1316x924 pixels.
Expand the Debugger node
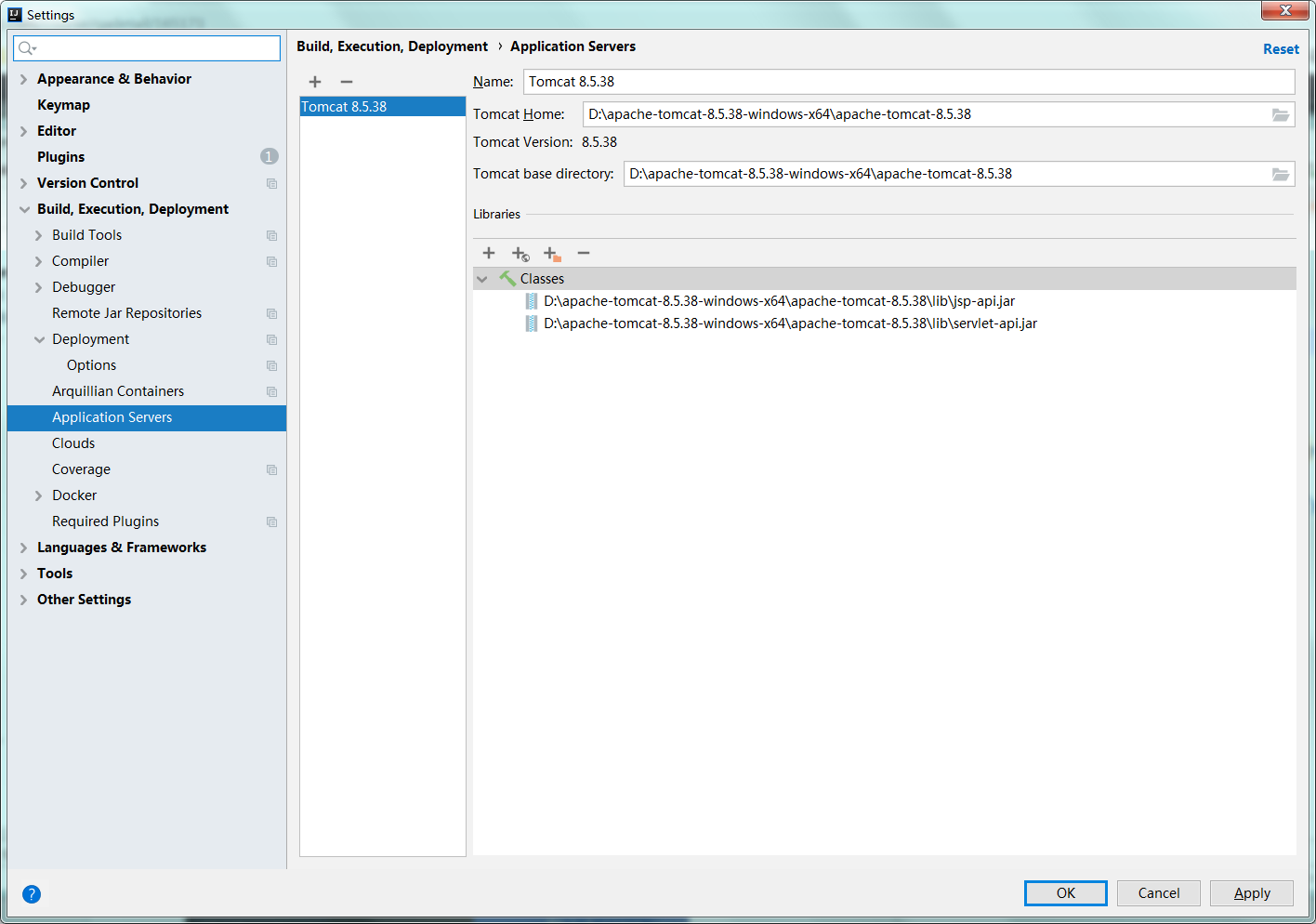pos(39,287)
